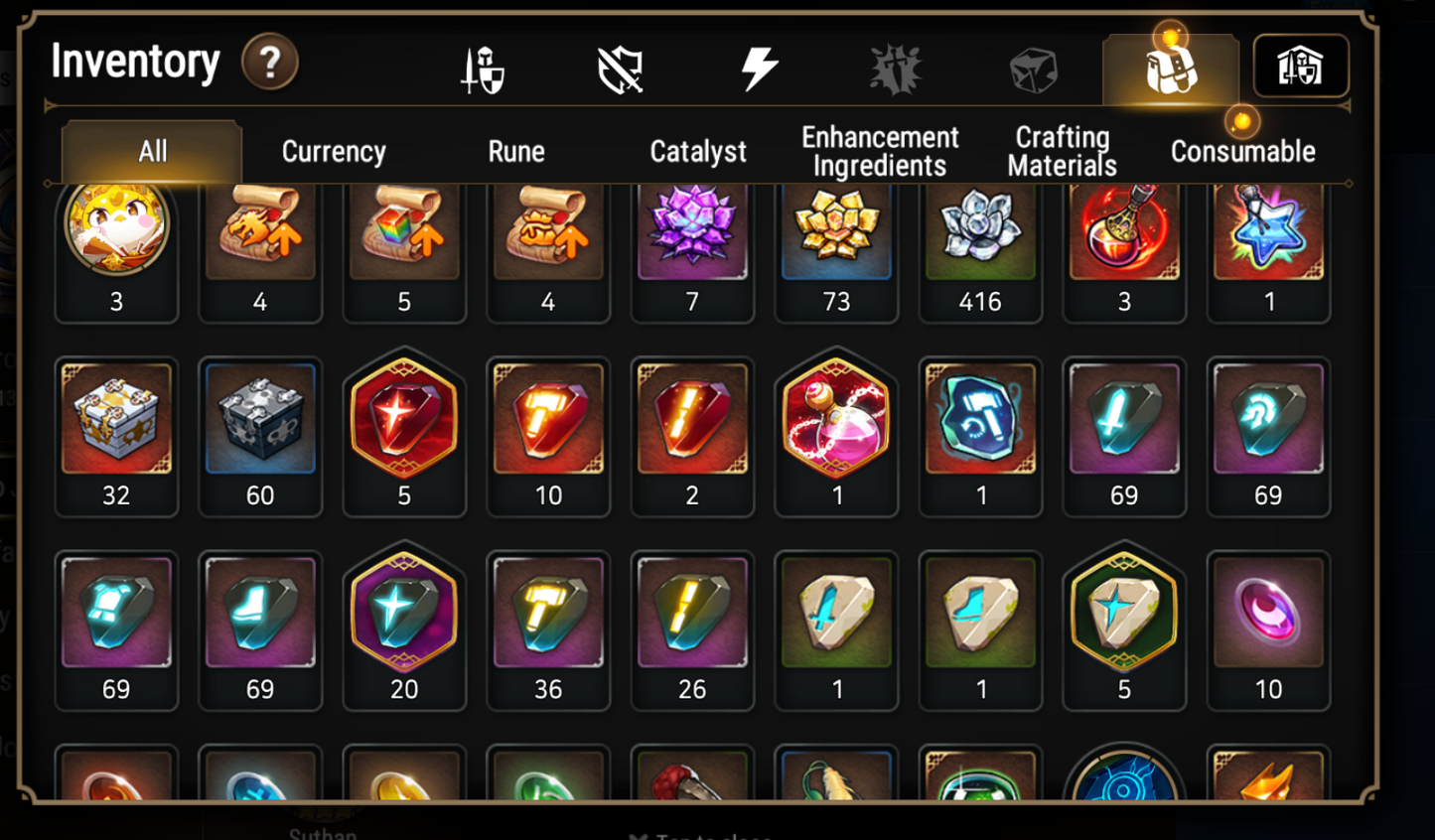Switch to the Rune tab
The image size is (1435, 840).
(516, 152)
